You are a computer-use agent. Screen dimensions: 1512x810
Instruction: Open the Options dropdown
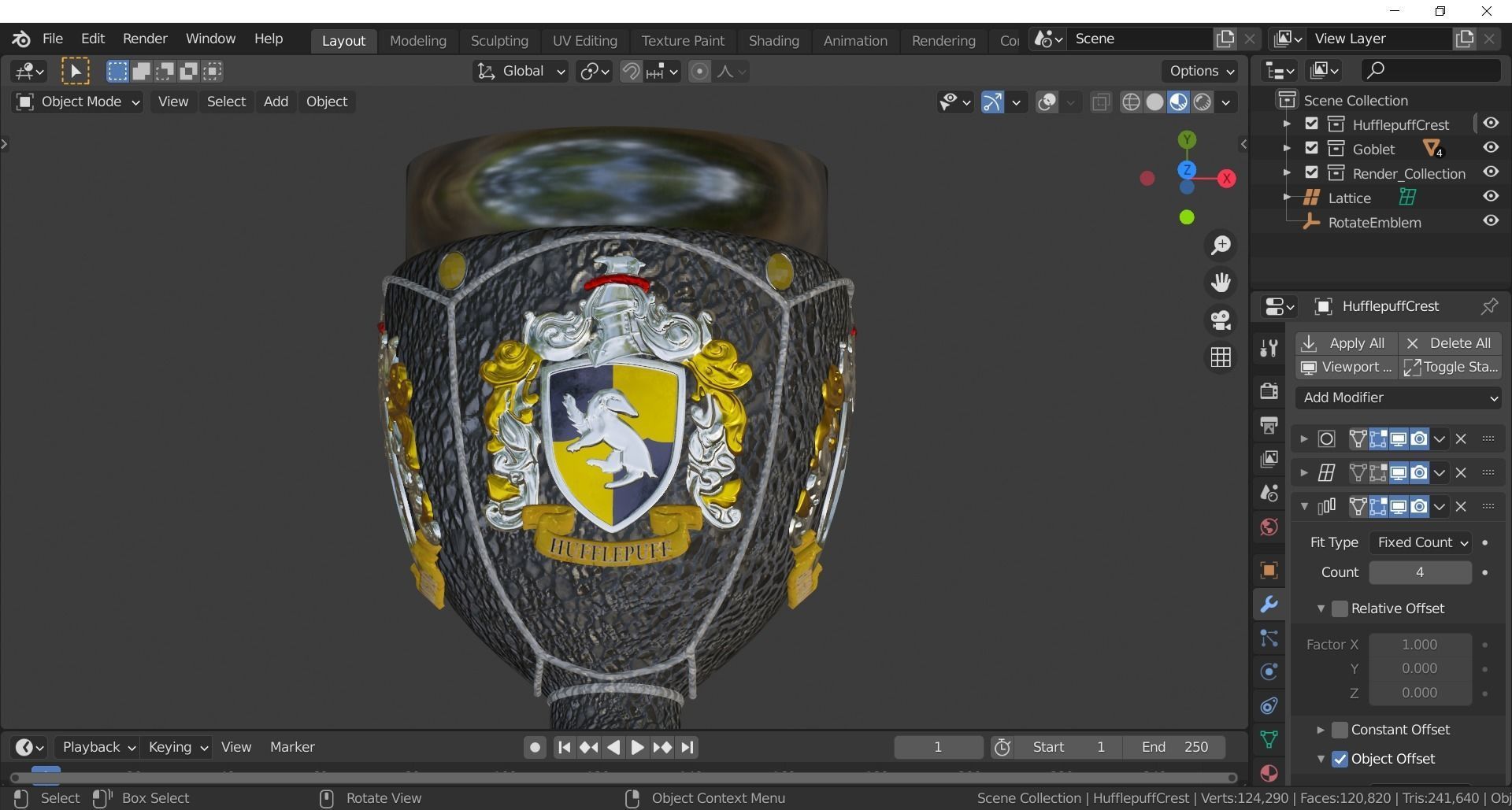1201,72
